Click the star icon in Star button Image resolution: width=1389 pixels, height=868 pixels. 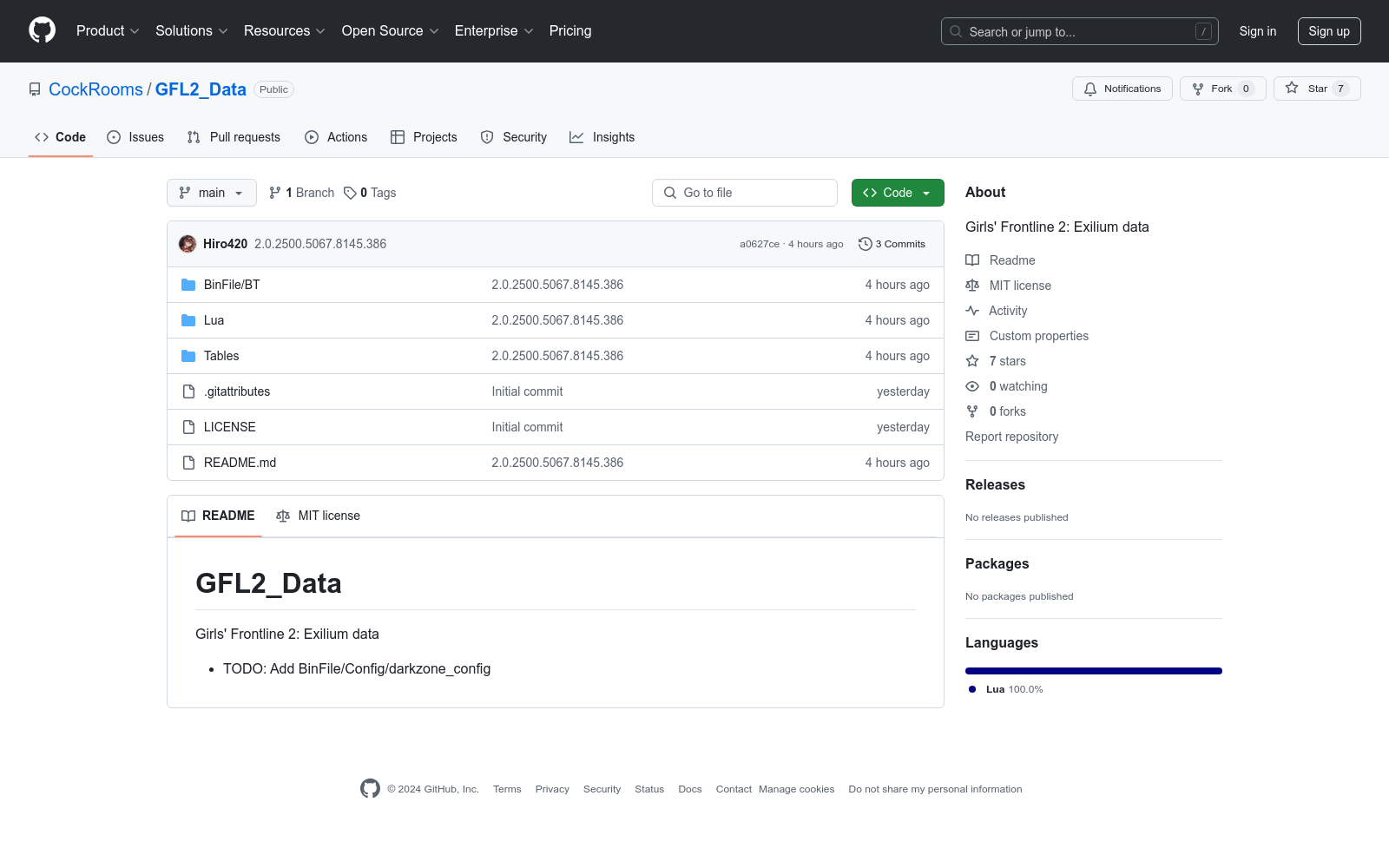[x=1292, y=89]
